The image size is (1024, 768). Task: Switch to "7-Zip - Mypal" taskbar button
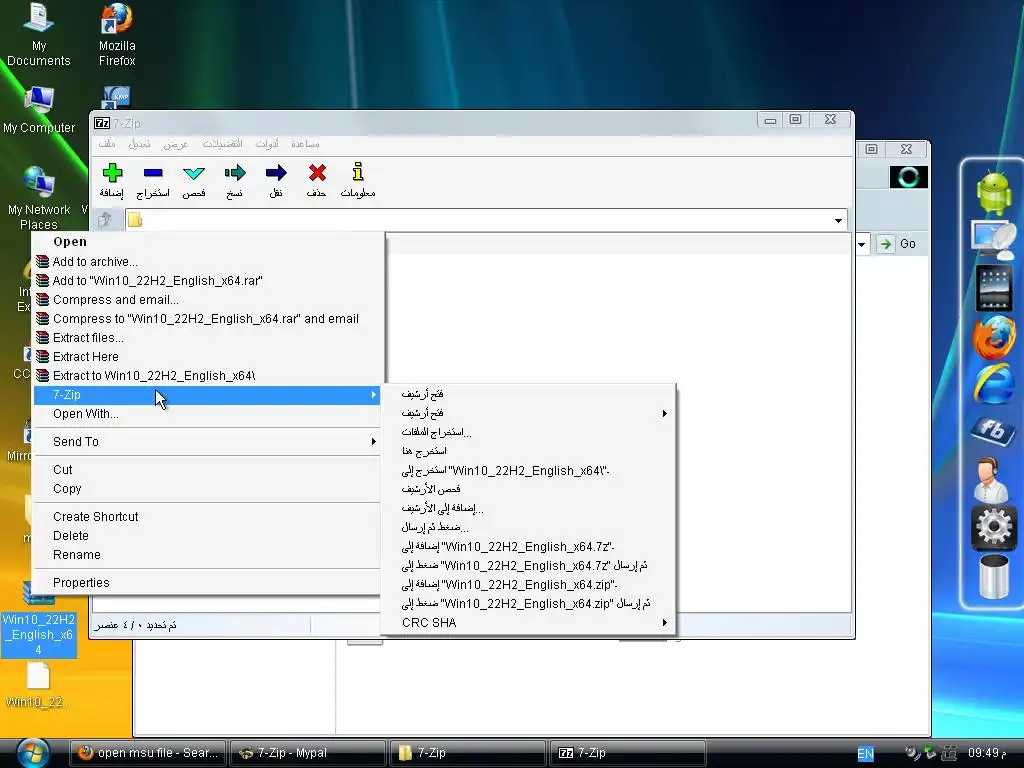coord(308,753)
